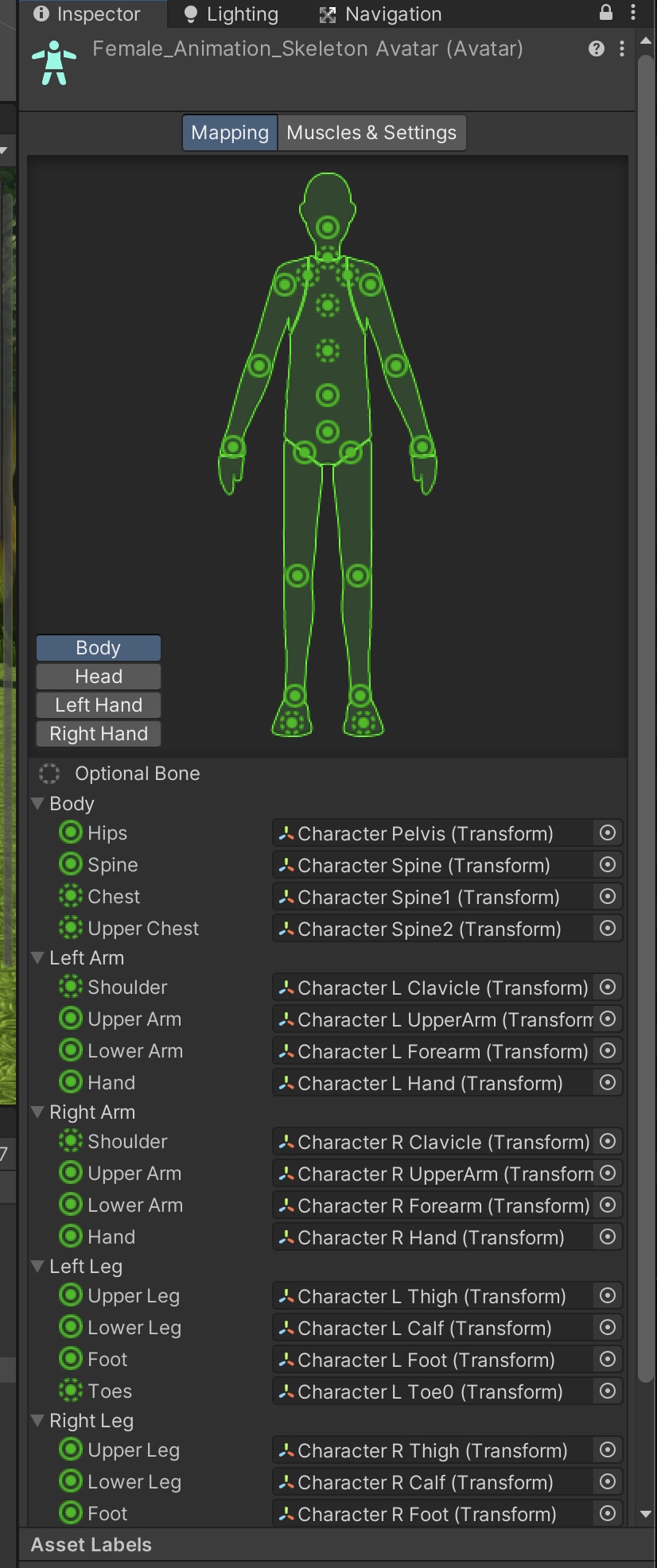Click the Asset Labels header

(x=91, y=1545)
